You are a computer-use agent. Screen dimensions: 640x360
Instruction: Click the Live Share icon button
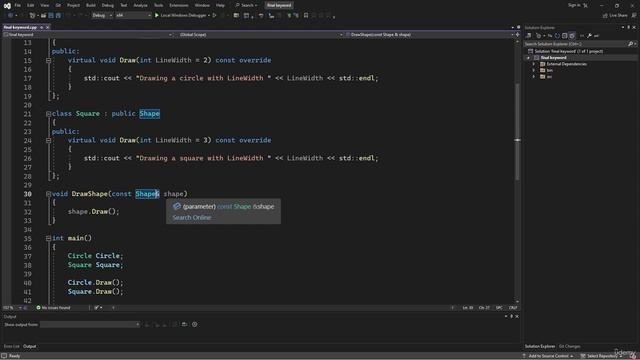(x=615, y=16)
